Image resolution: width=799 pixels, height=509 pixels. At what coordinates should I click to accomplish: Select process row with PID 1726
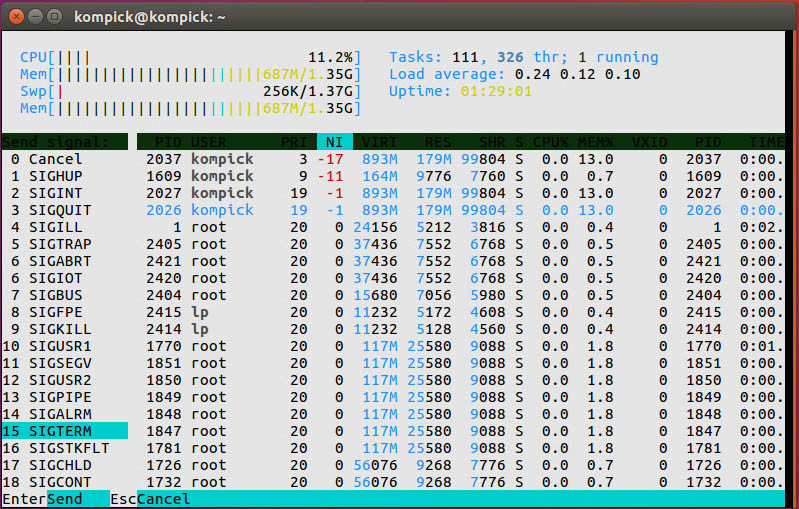[461, 465]
